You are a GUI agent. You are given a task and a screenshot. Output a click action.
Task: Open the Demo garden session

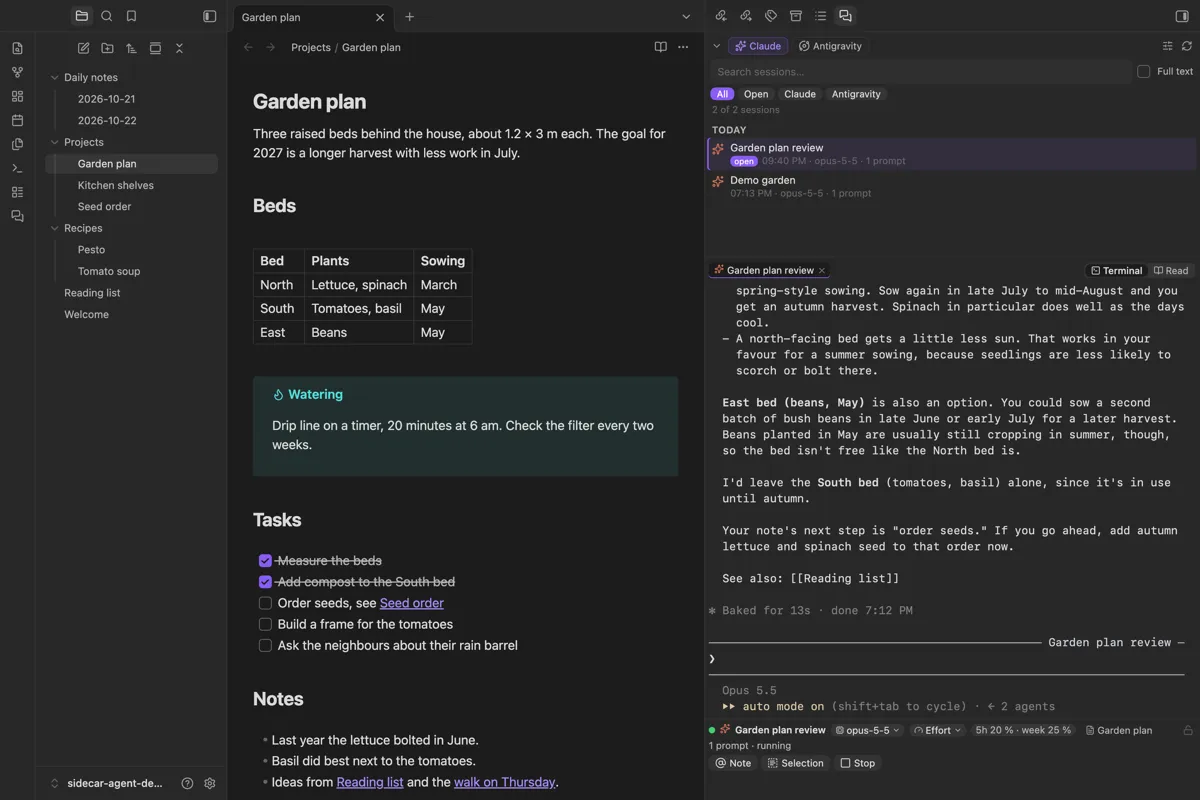(951, 186)
